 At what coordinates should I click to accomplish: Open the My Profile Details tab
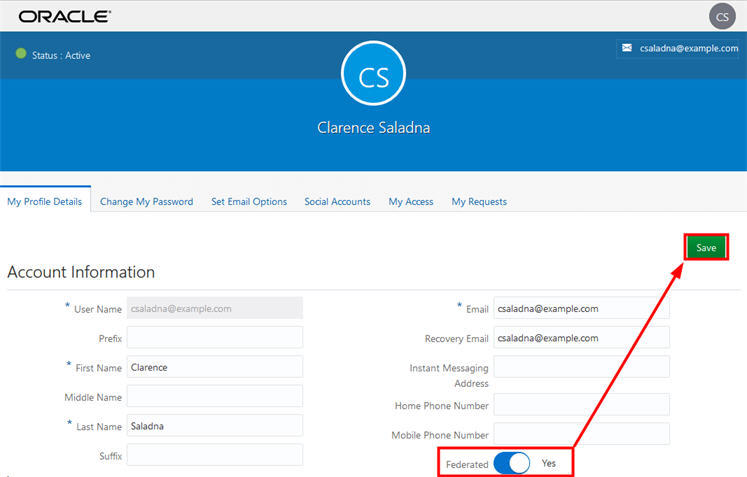click(45, 202)
